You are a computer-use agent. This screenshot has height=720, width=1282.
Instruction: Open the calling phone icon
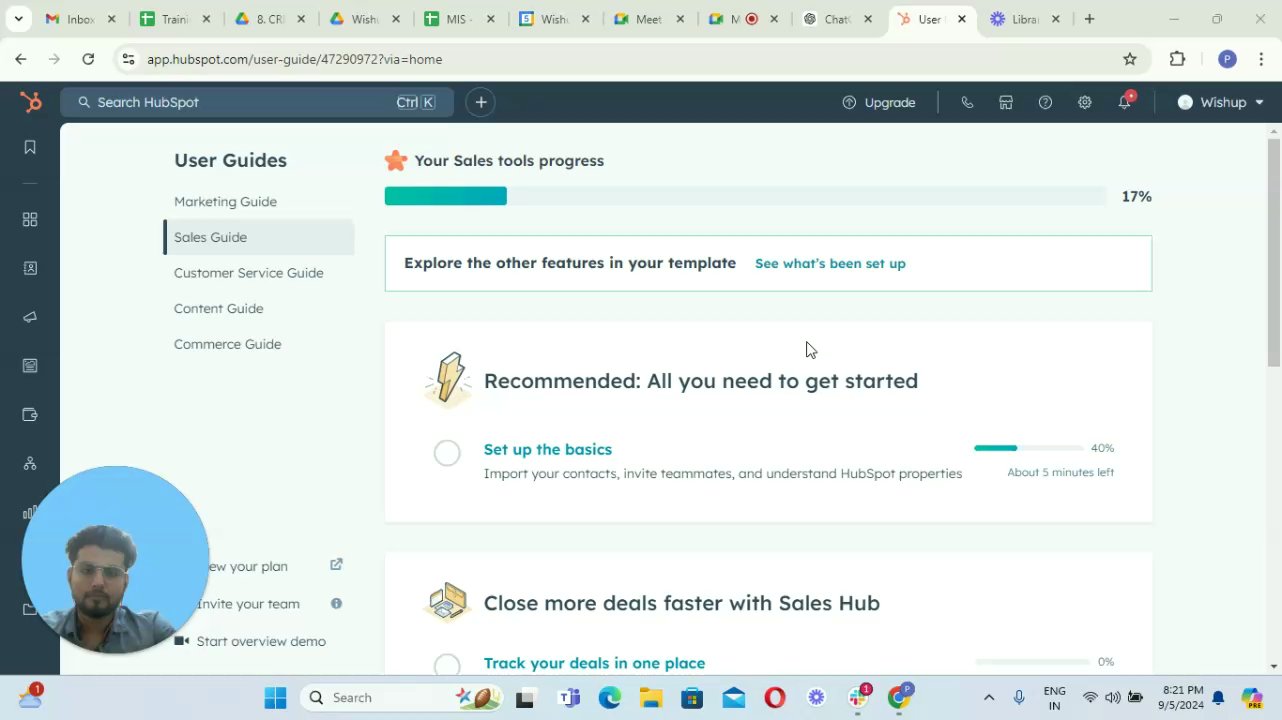click(x=967, y=102)
